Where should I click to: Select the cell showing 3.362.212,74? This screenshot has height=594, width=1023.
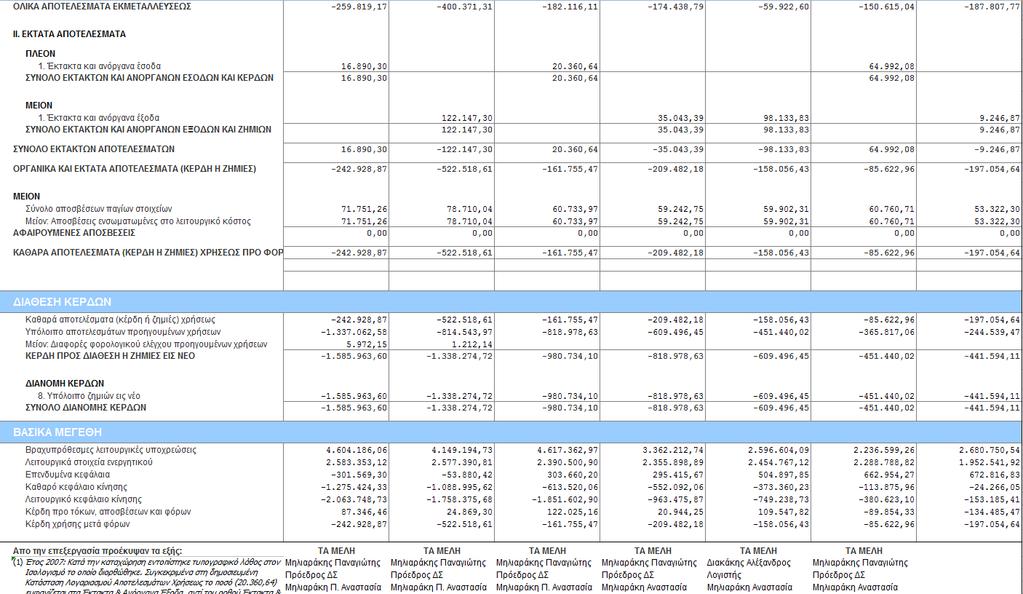673,450
